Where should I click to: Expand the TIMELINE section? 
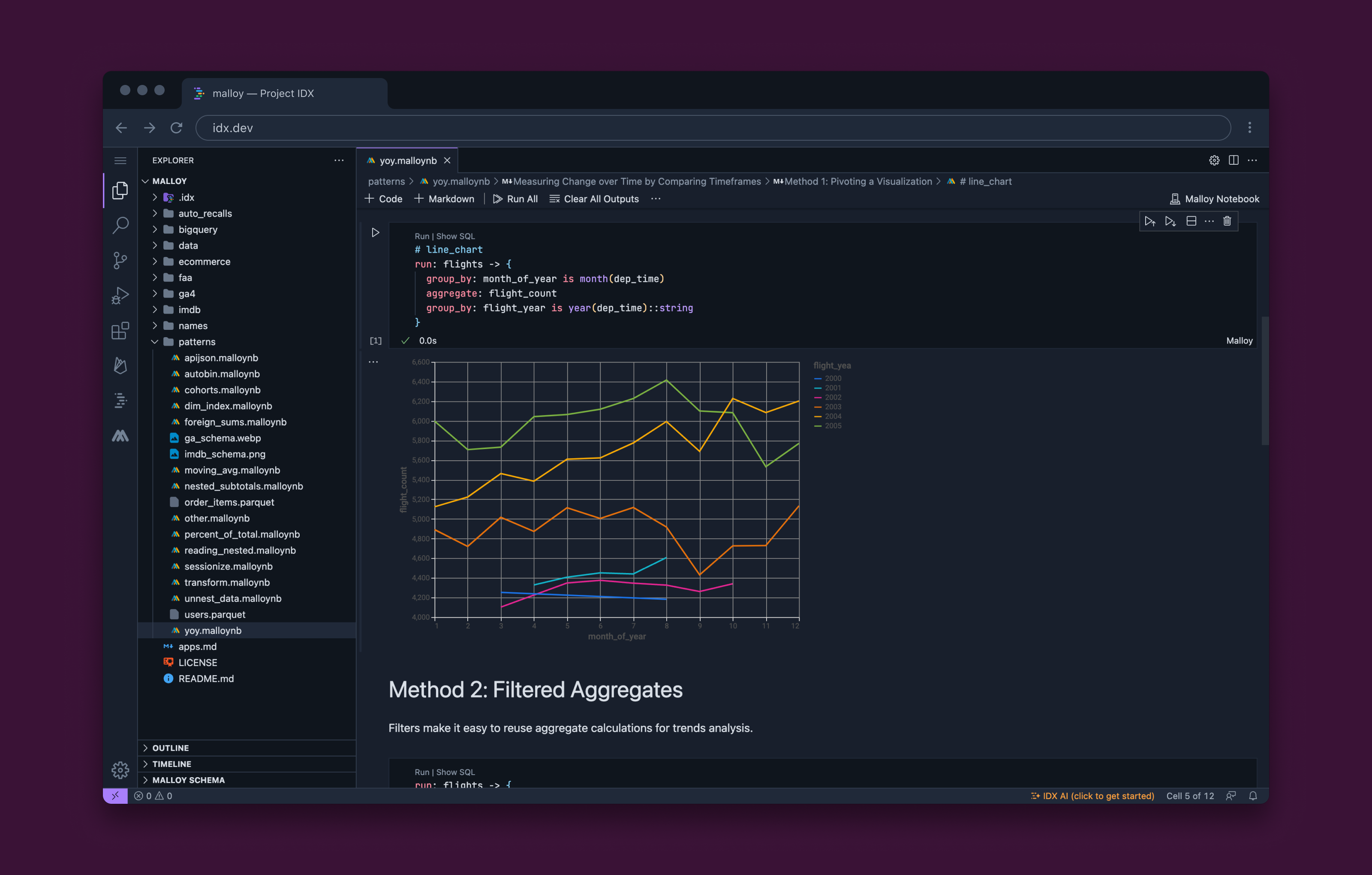point(247,764)
